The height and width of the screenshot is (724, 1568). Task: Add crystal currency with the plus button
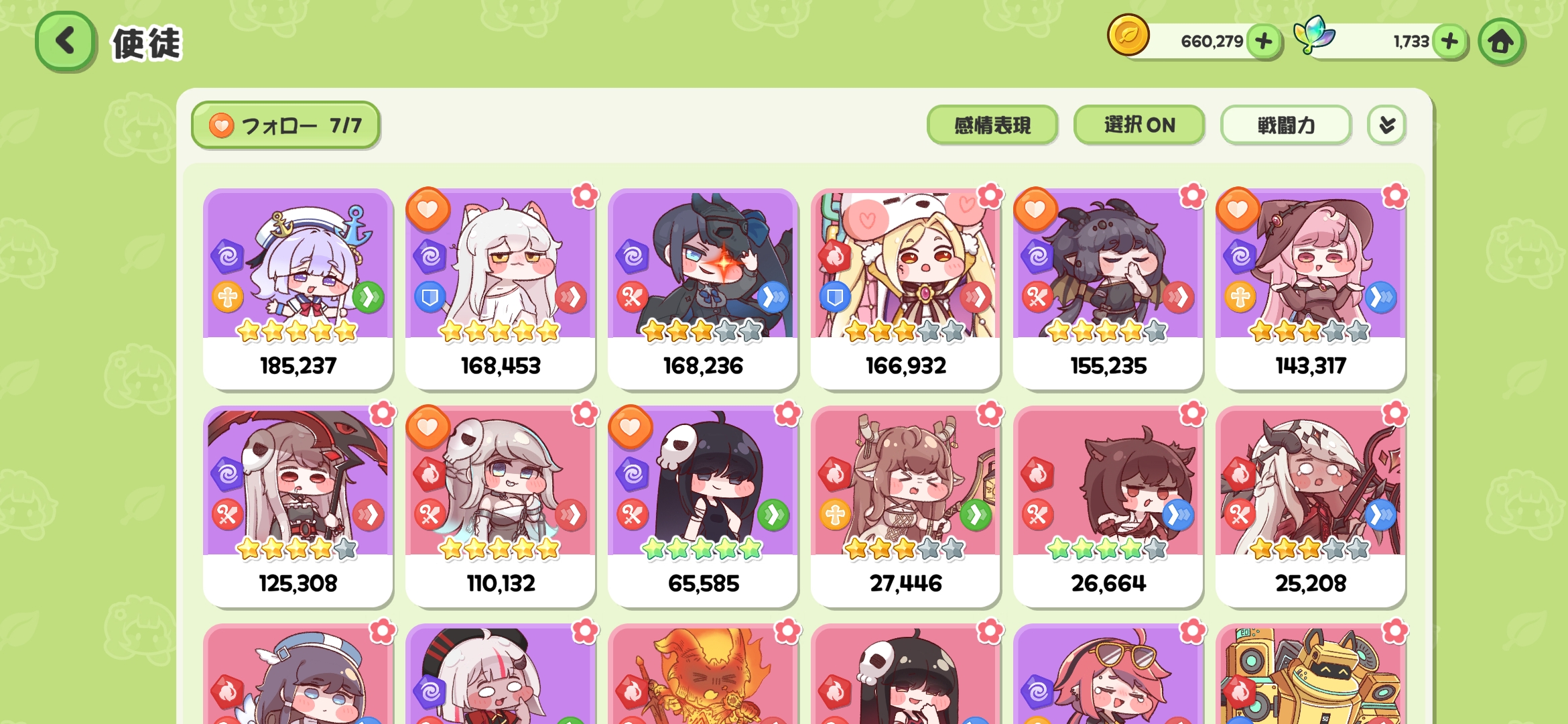[1449, 41]
